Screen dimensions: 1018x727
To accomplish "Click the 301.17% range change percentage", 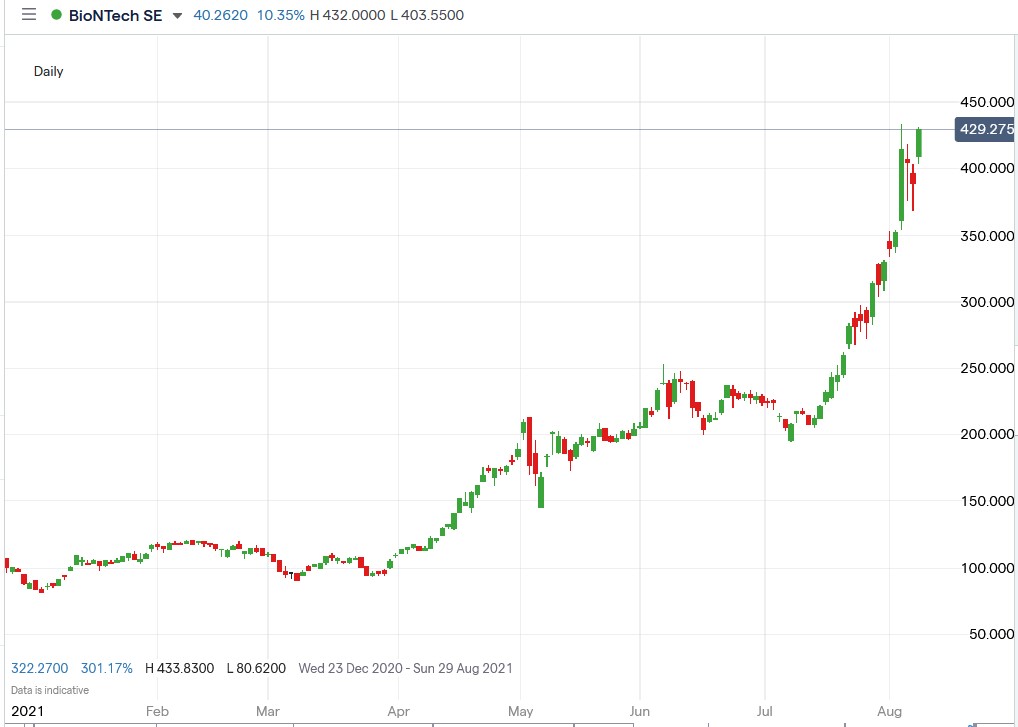I will tap(107, 668).
